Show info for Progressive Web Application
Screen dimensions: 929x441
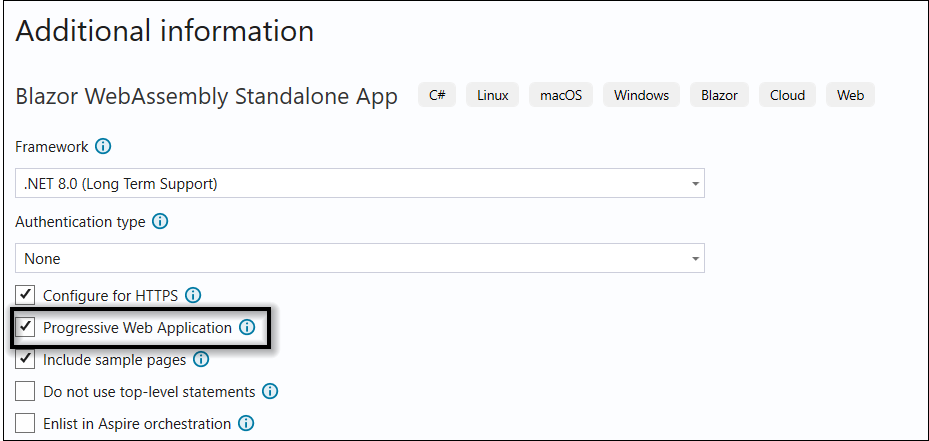point(247,327)
